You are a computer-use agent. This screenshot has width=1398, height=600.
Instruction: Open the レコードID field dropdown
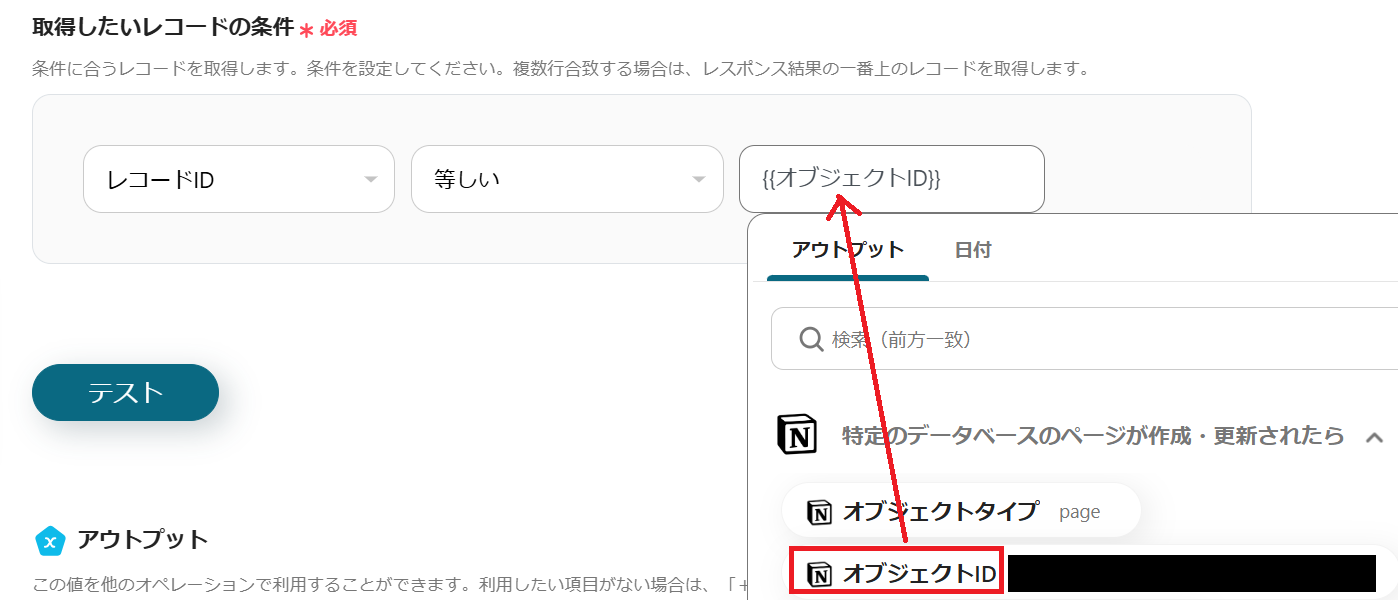point(238,179)
